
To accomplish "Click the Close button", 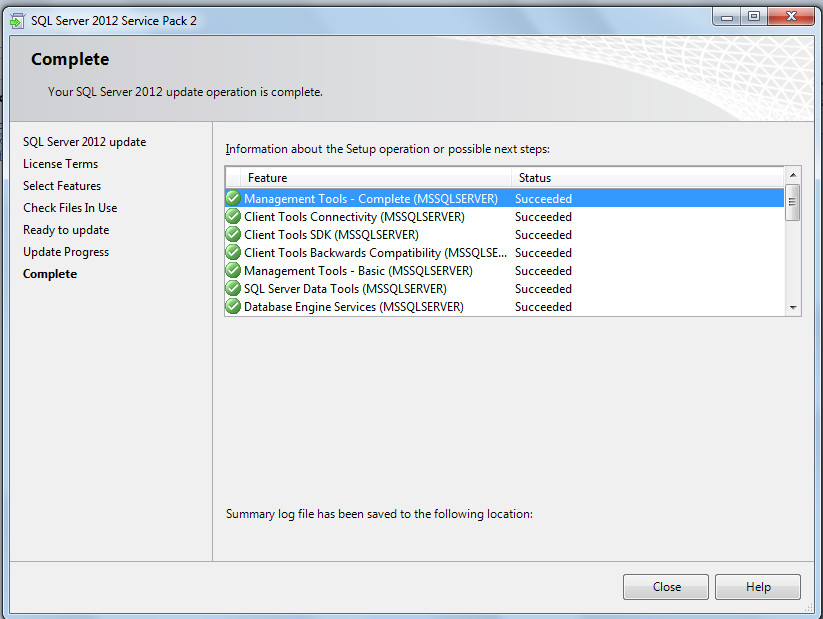I will (666, 586).
